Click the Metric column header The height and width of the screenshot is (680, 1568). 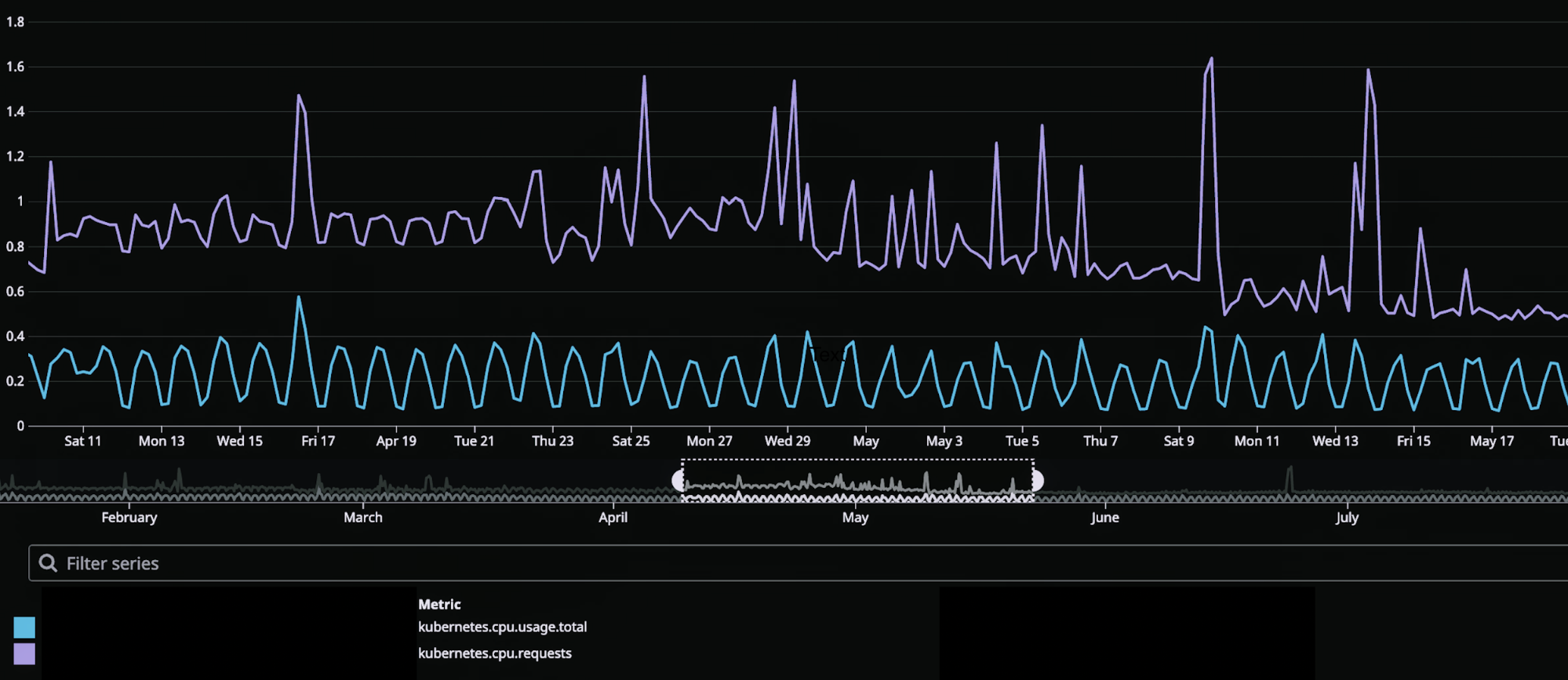click(x=439, y=604)
